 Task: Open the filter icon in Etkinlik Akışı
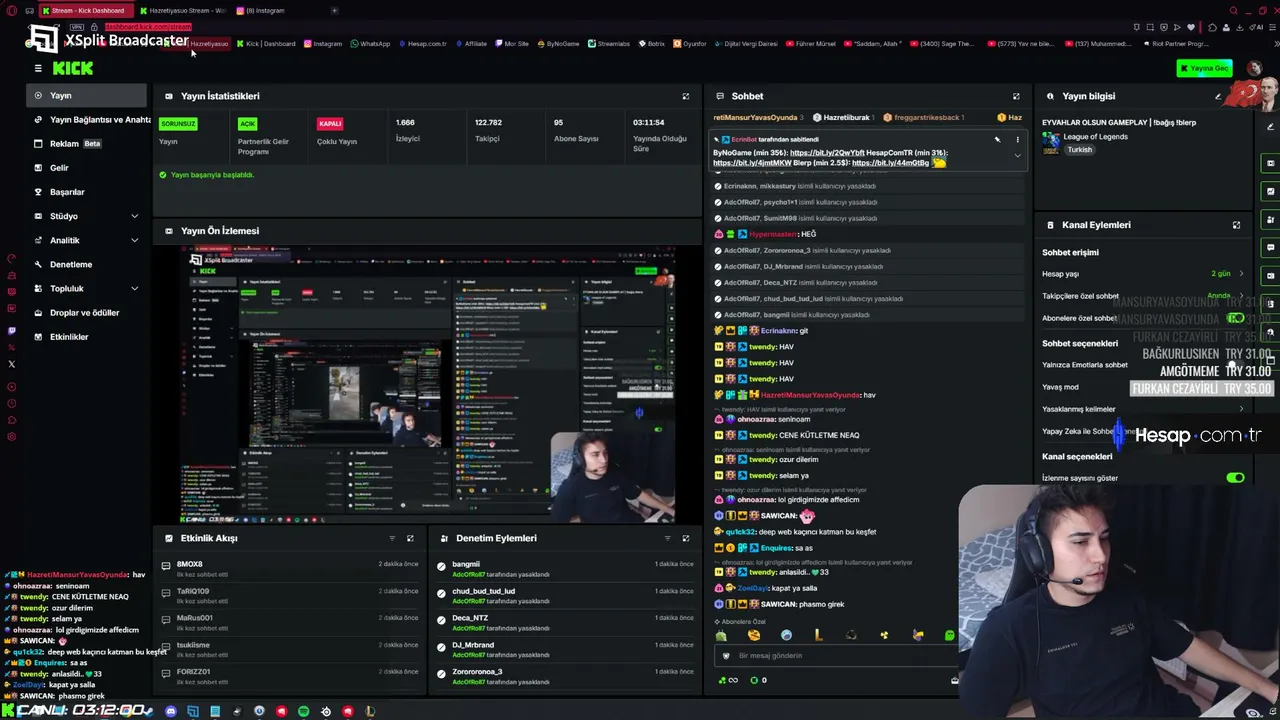pos(392,538)
